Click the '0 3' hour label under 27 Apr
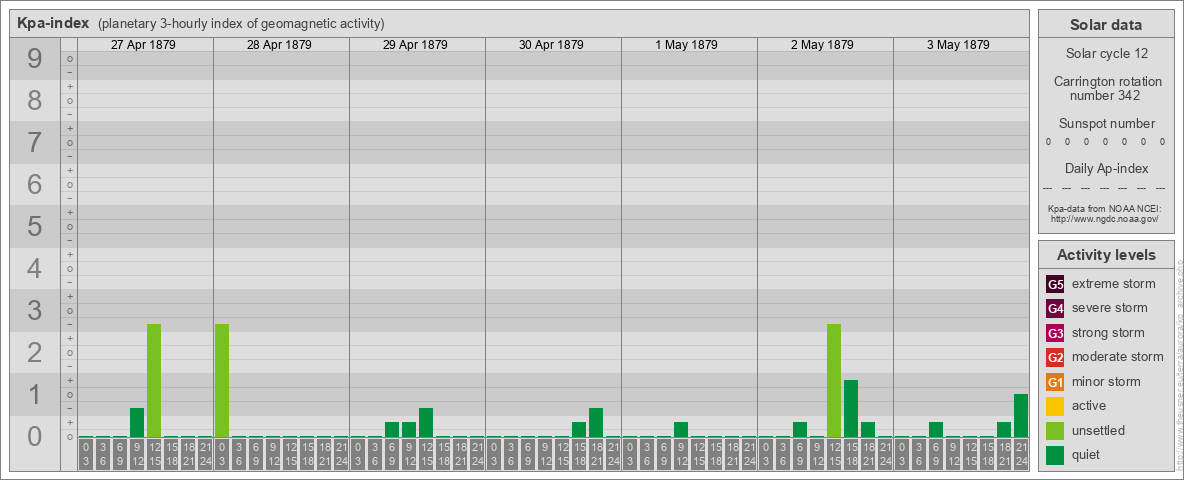Viewport: 1184px width, 480px height. pyautogui.click(x=86, y=454)
